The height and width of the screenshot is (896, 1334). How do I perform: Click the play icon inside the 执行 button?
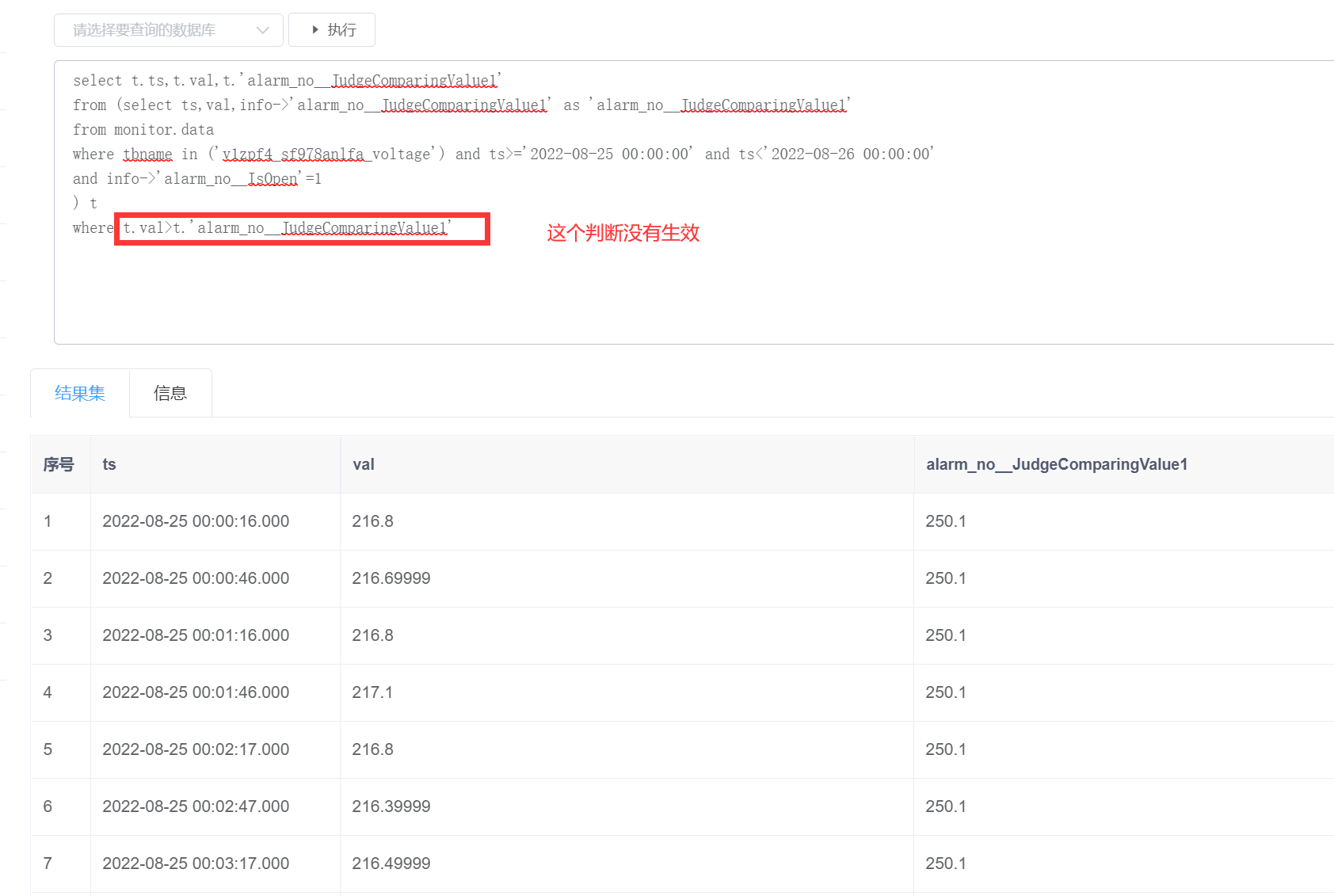(x=316, y=29)
